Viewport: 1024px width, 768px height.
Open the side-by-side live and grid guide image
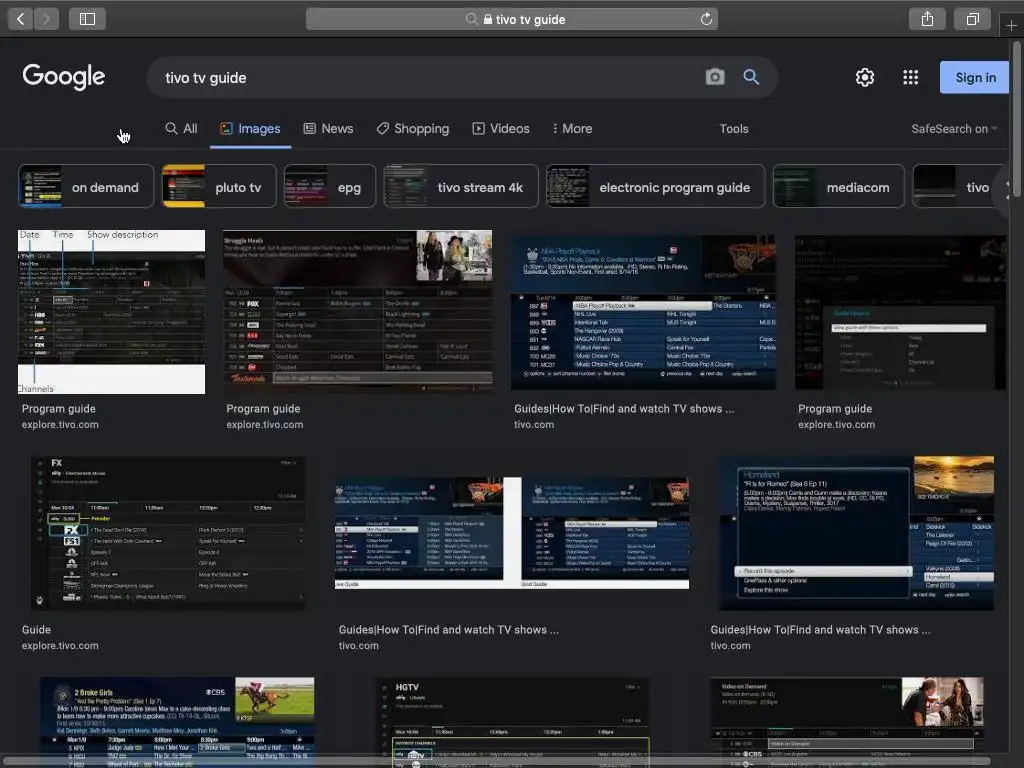[512, 533]
